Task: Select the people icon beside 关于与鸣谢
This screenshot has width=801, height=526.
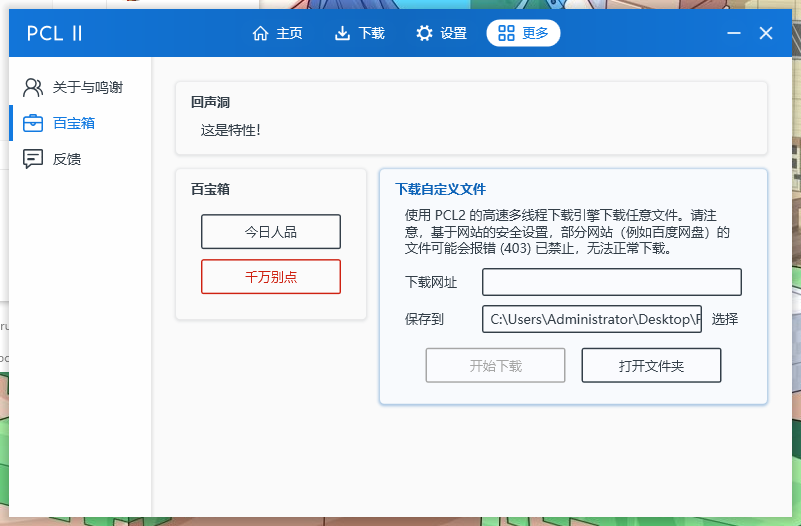Action: tap(33, 87)
